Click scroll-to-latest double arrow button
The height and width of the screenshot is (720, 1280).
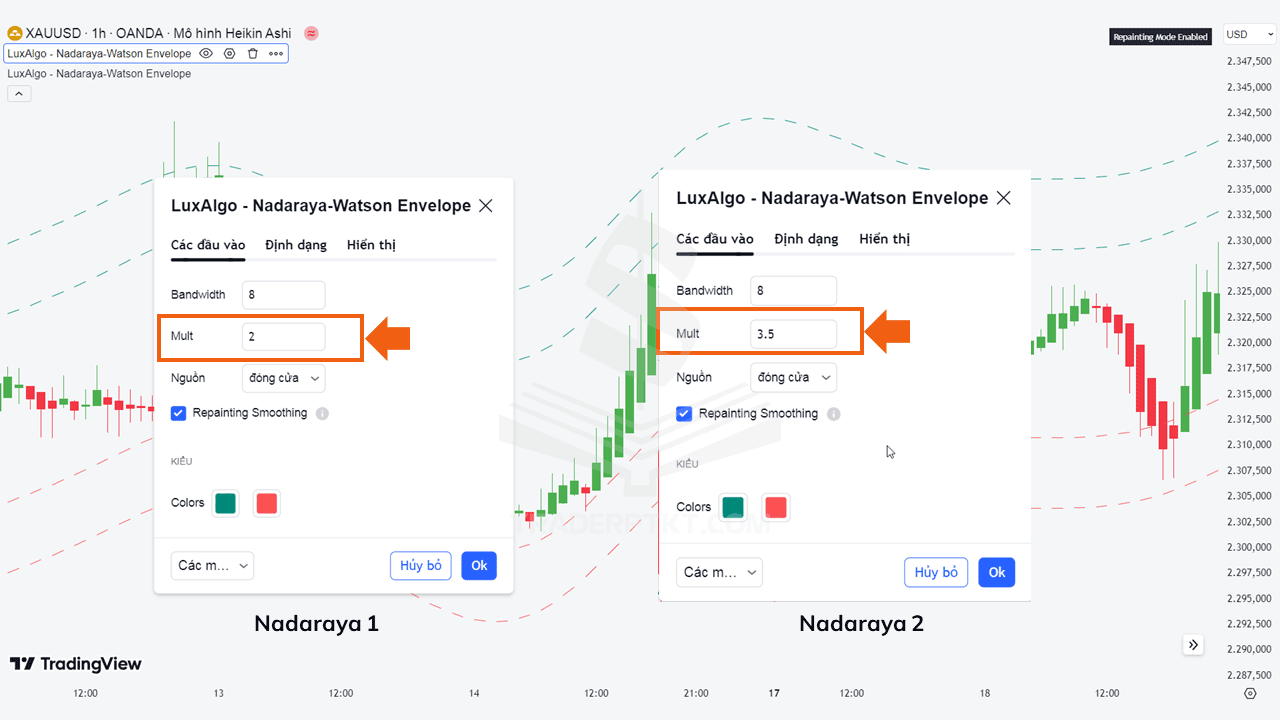click(x=1193, y=645)
